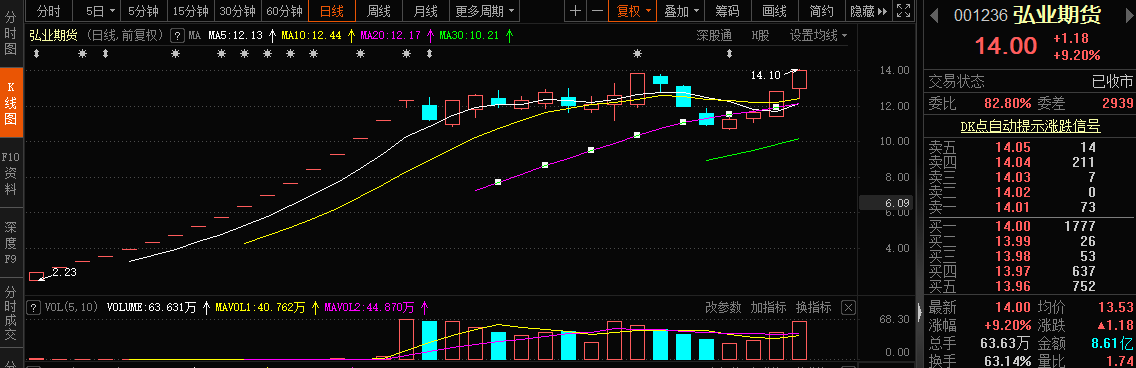Screen dimensions: 1136x368
Task: Open the VOL indicator help question mark
Action: (33, 307)
